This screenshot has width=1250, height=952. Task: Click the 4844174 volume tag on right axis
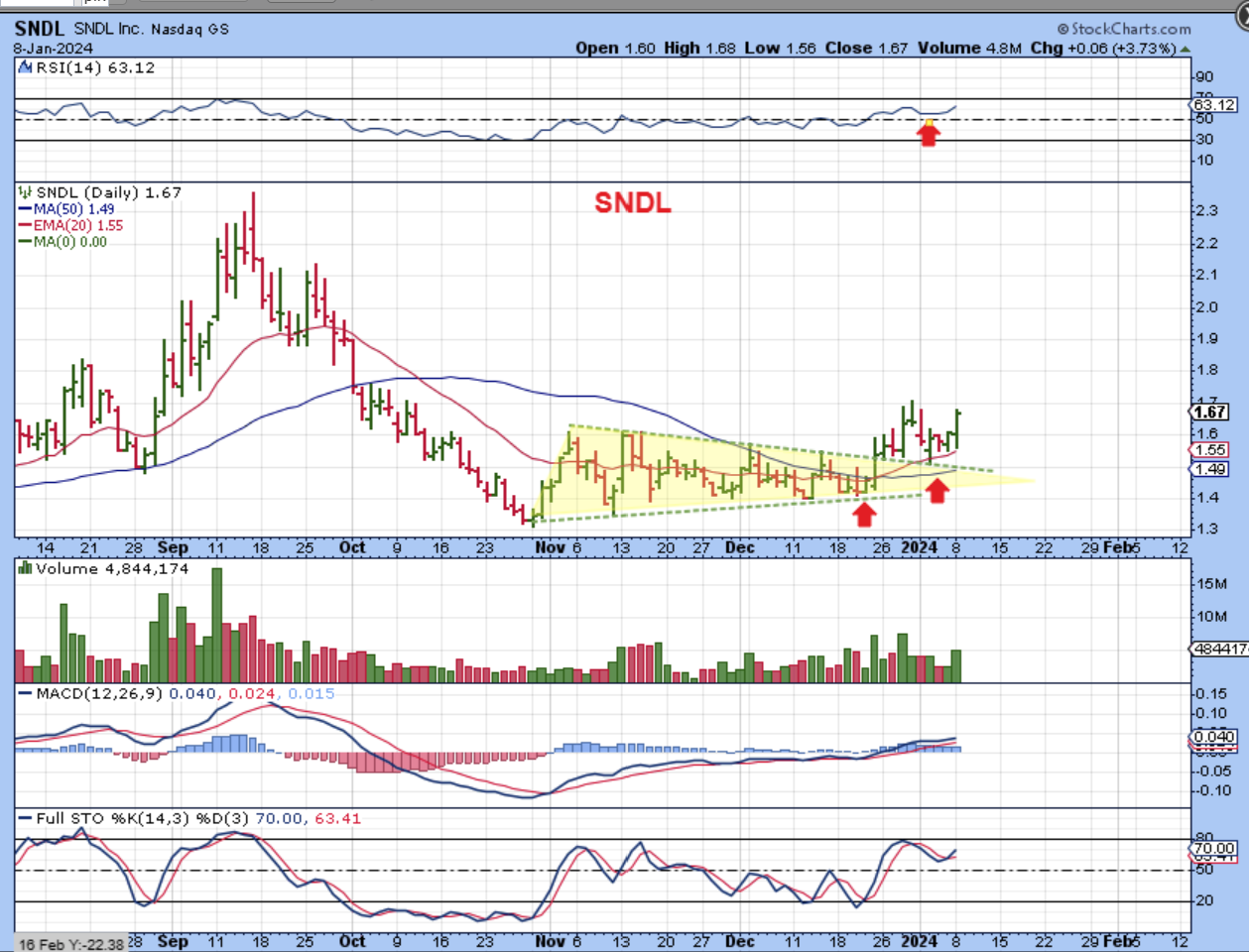(1220, 649)
